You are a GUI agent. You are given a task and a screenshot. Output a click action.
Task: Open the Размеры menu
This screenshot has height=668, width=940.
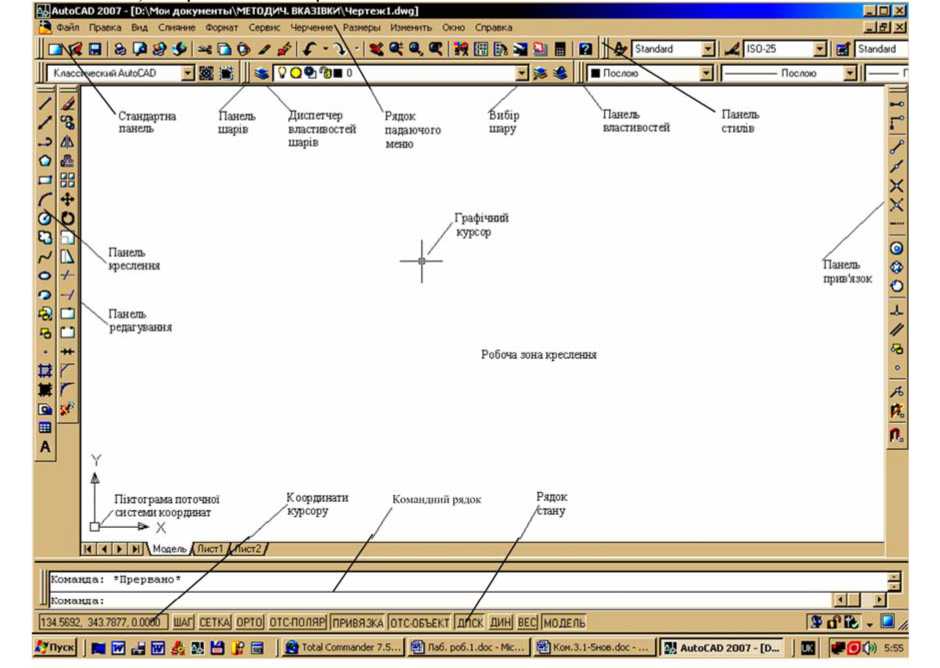361,28
